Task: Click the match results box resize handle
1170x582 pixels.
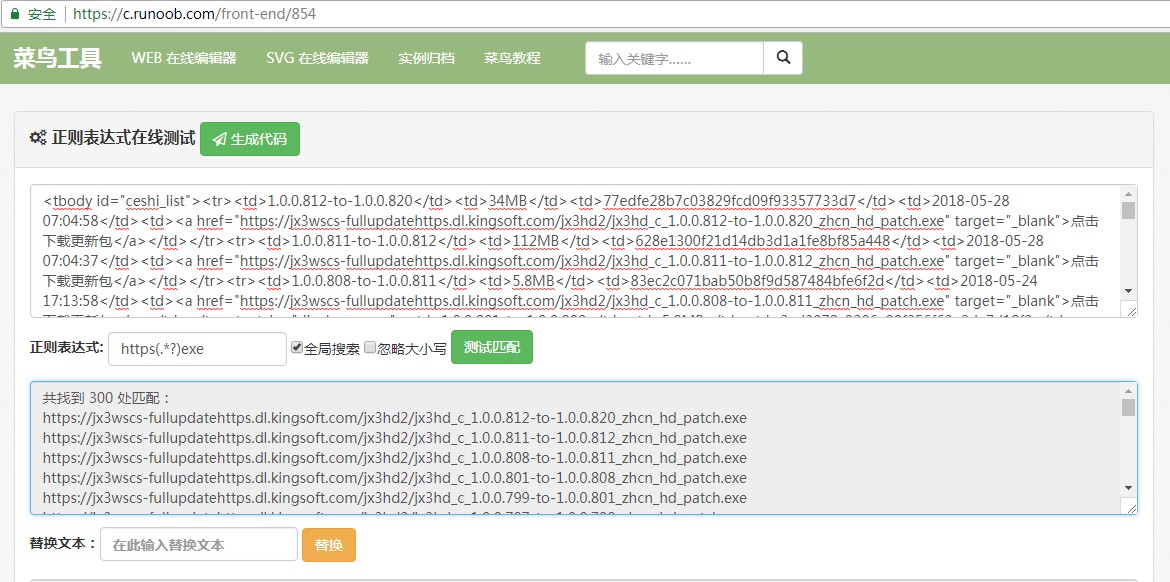Action: (1130, 508)
